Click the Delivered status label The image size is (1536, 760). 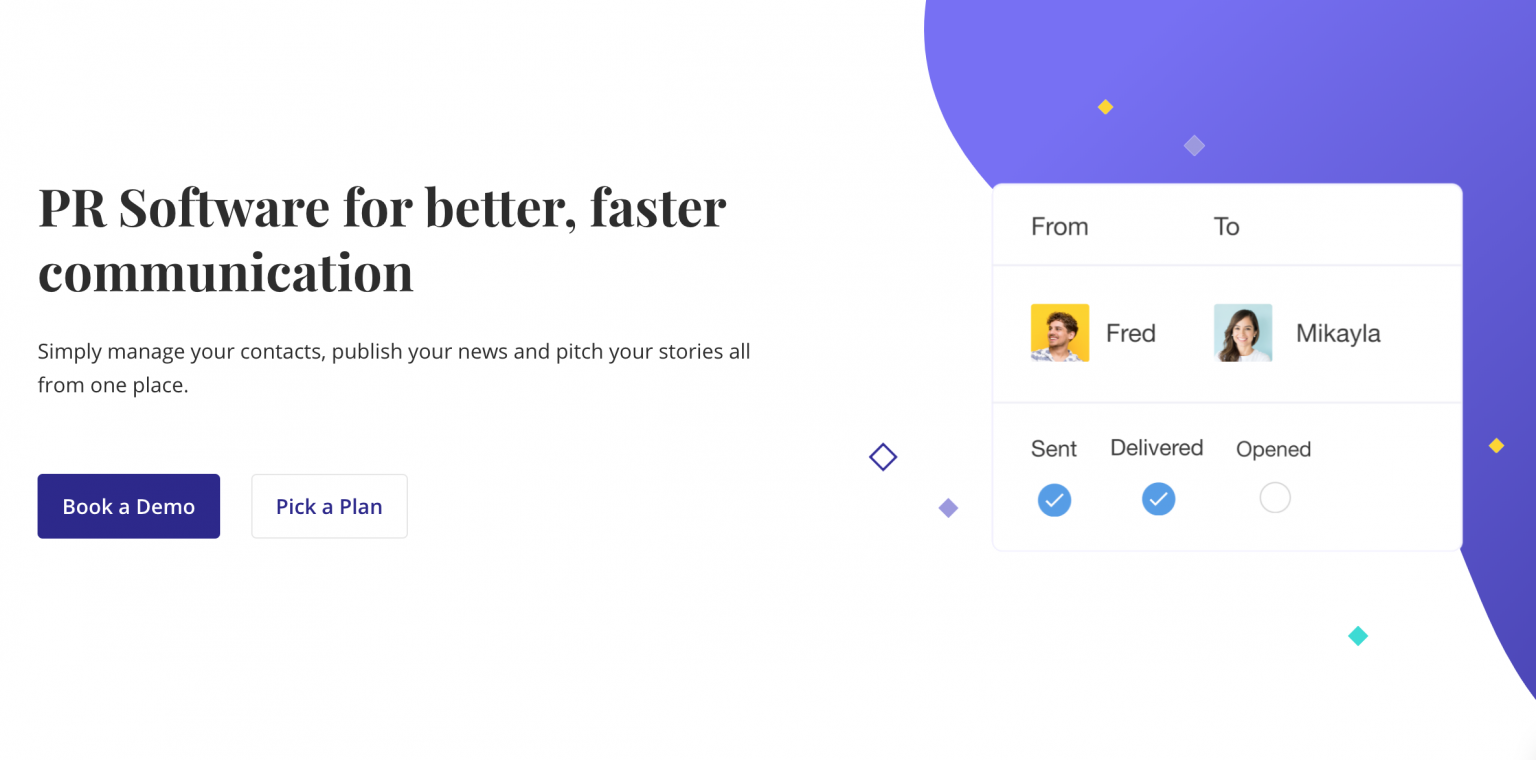[x=1156, y=448]
